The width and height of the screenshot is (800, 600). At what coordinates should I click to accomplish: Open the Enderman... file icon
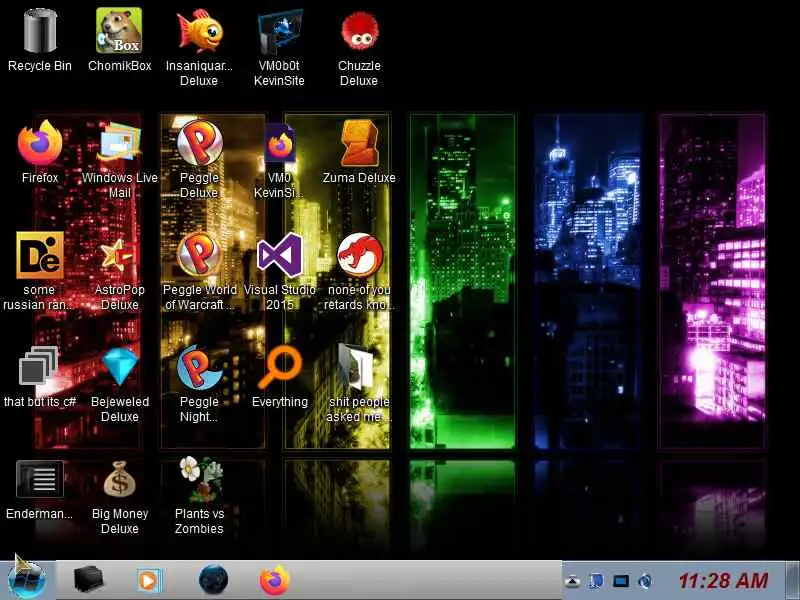(40, 479)
